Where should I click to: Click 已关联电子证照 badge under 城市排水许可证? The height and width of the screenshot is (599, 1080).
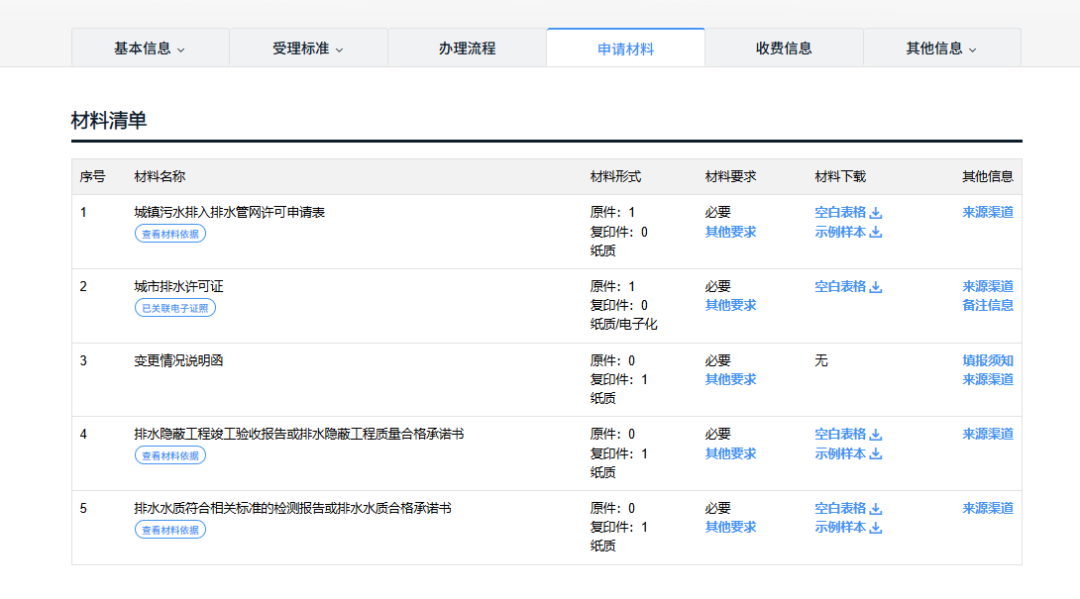(x=175, y=308)
